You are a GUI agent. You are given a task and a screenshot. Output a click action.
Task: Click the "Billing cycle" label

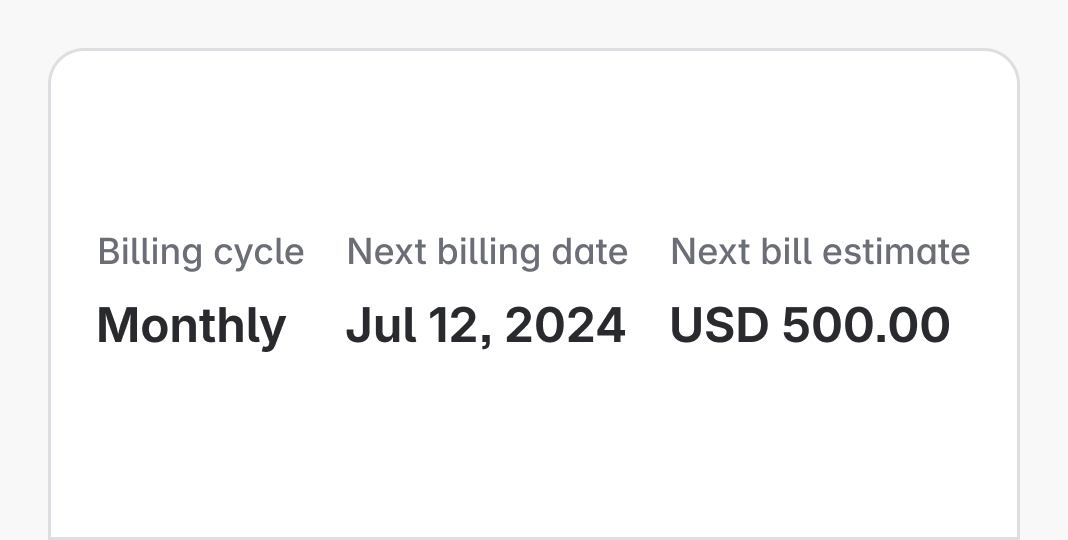click(x=201, y=253)
